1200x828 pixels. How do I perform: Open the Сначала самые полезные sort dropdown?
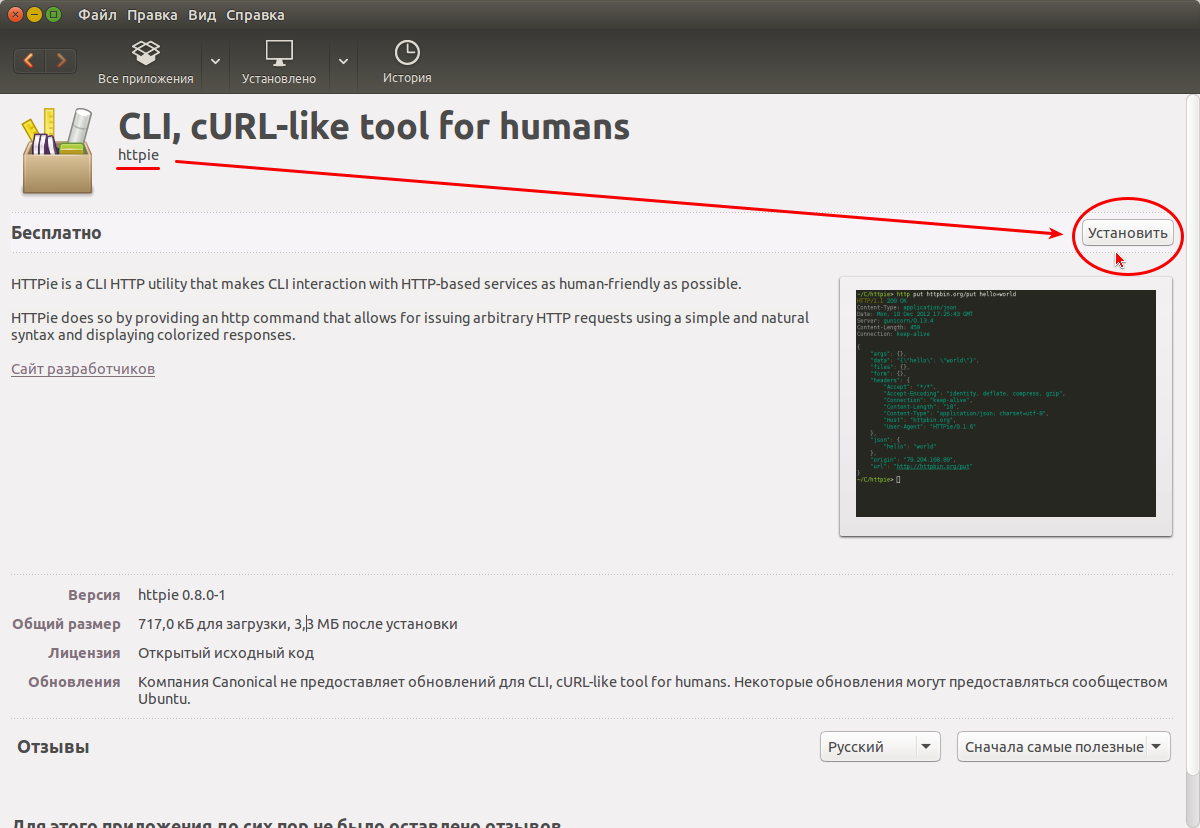point(1064,747)
